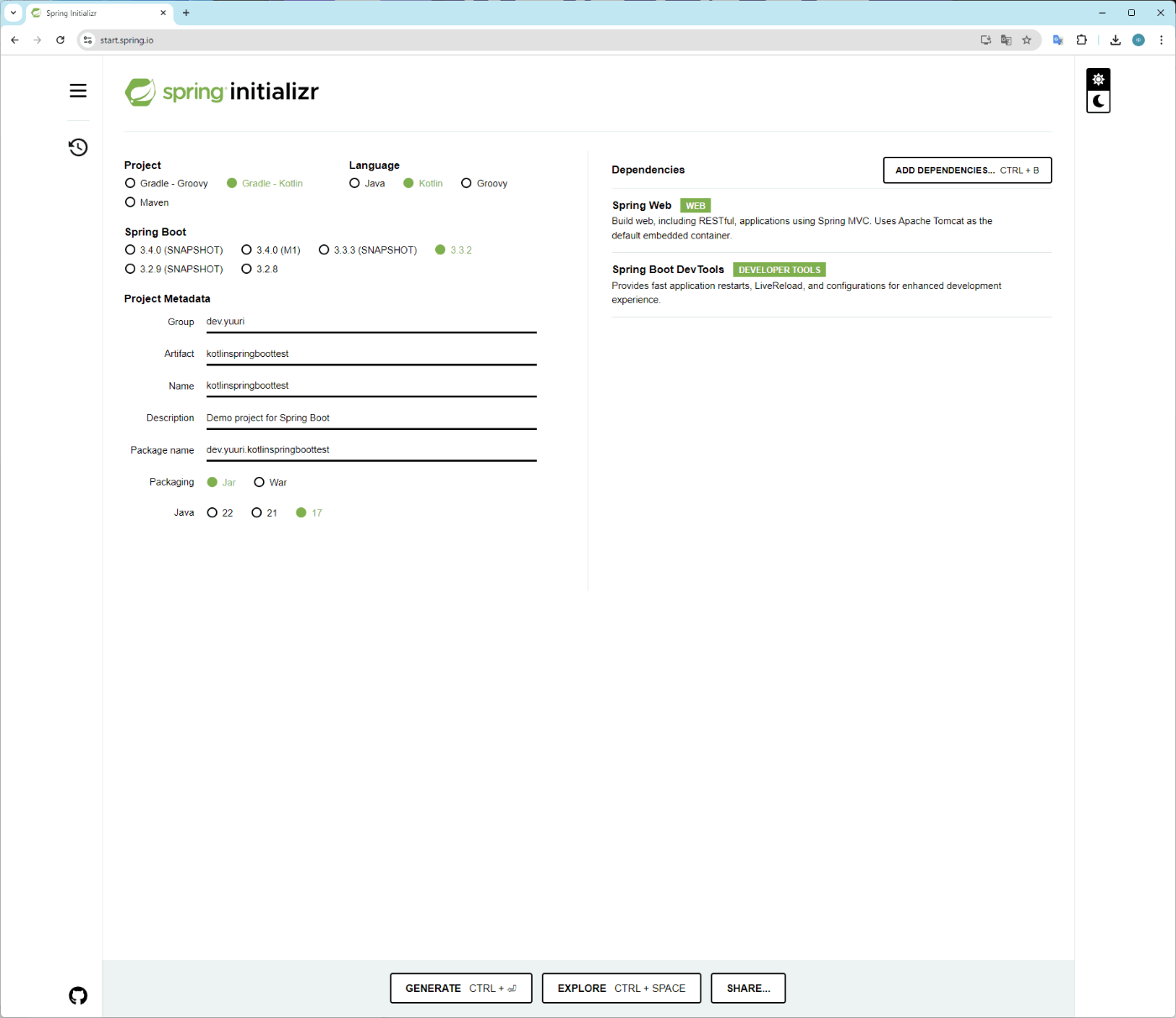Close the Spring Initializr tab
This screenshot has width=1176, height=1018.
pyautogui.click(x=163, y=13)
